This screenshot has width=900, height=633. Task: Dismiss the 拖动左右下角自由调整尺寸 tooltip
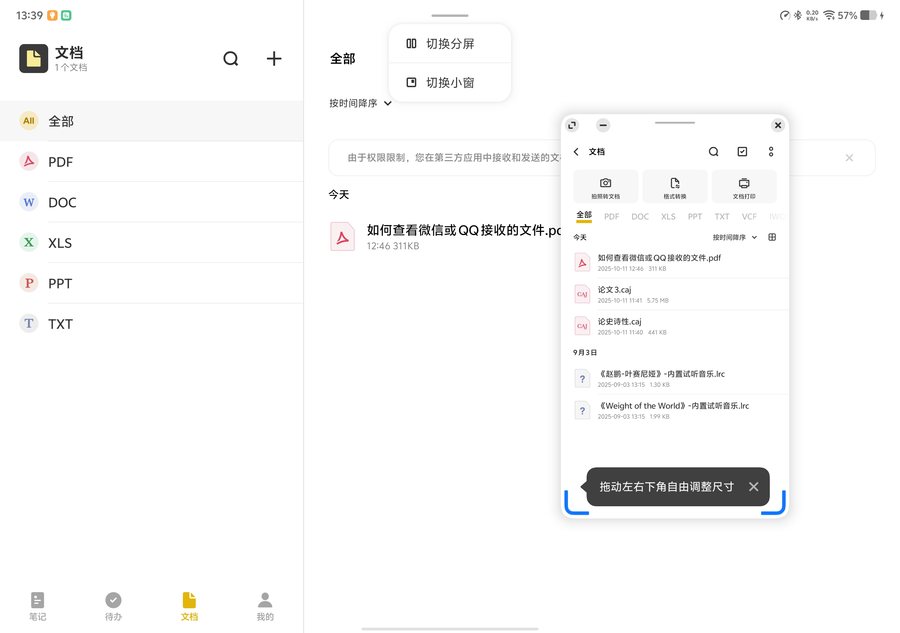click(753, 487)
